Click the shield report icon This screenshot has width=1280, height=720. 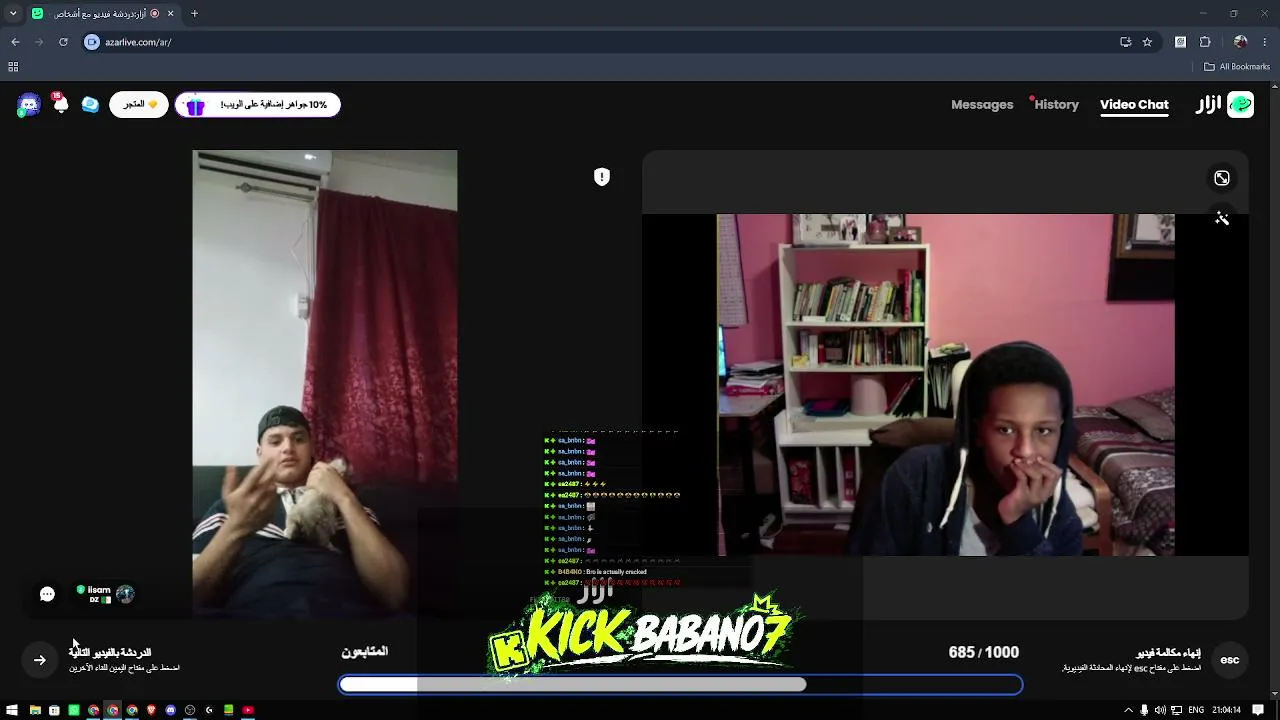[x=601, y=177]
